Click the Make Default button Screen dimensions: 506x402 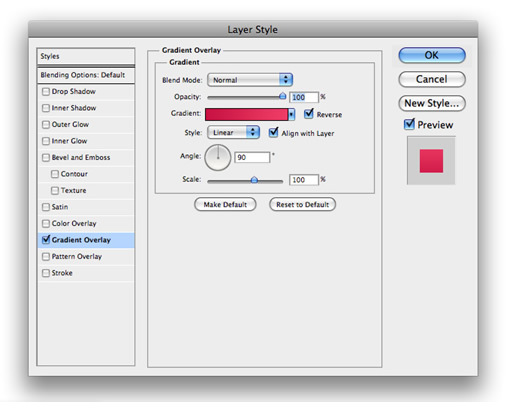point(225,204)
